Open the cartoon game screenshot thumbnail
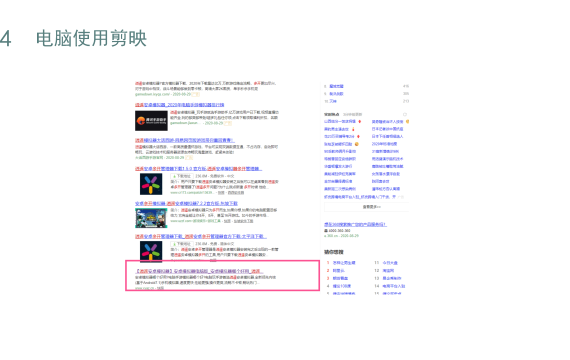Screen dimensions: 570x360 pos(151,218)
